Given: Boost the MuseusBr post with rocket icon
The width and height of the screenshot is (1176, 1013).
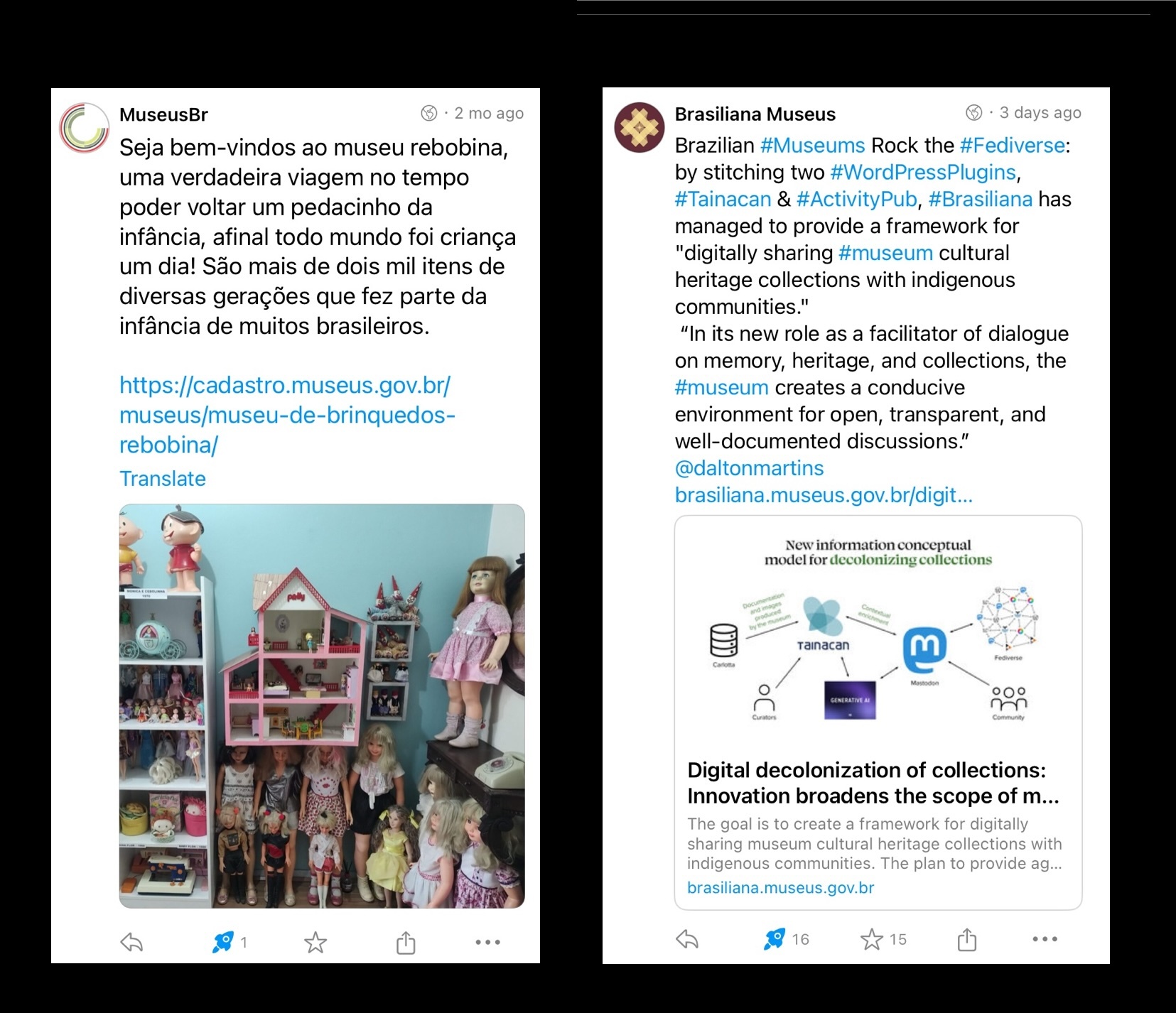Looking at the screenshot, I should [223, 943].
